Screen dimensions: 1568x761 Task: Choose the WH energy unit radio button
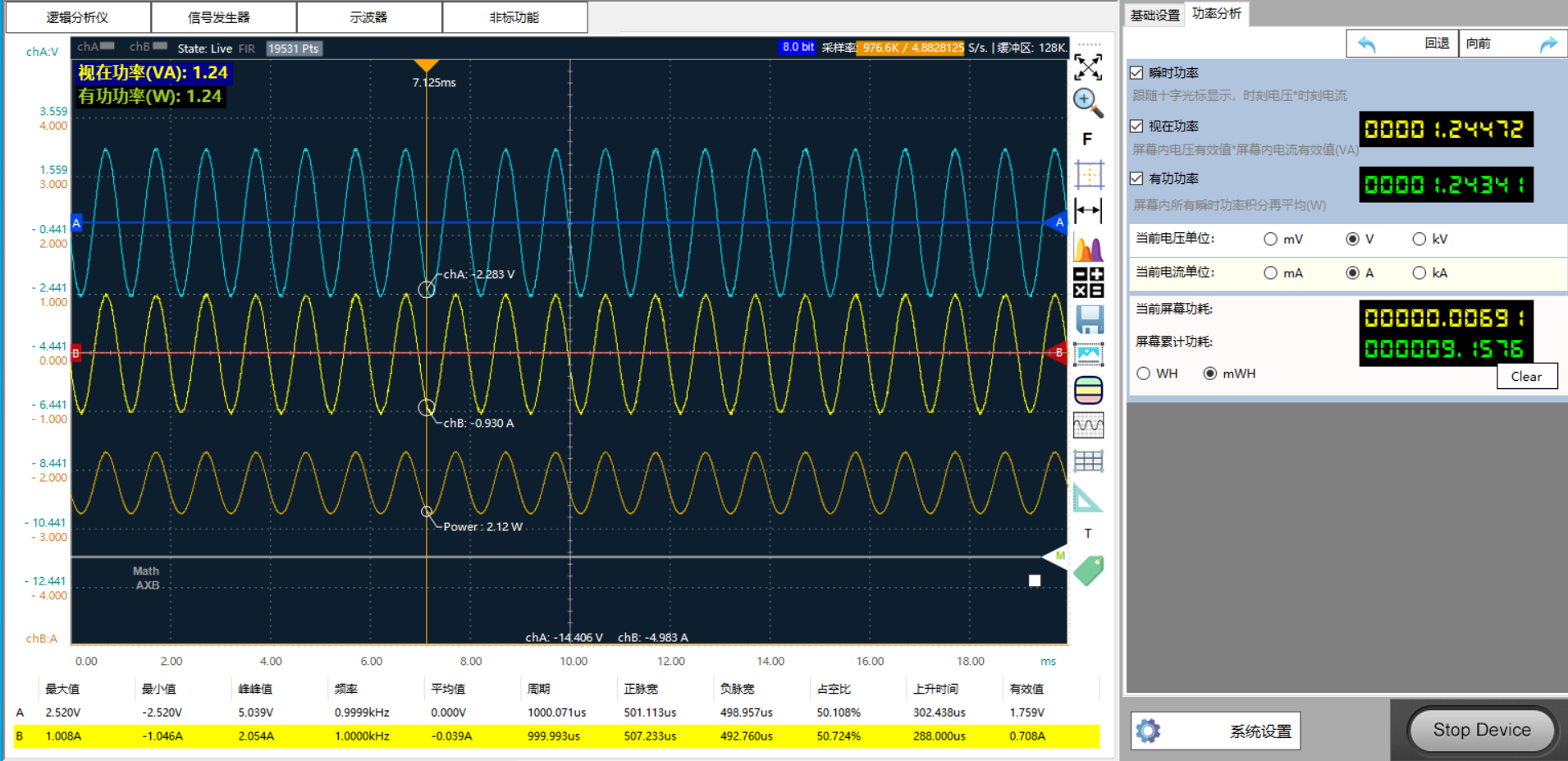tap(1144, 374)
